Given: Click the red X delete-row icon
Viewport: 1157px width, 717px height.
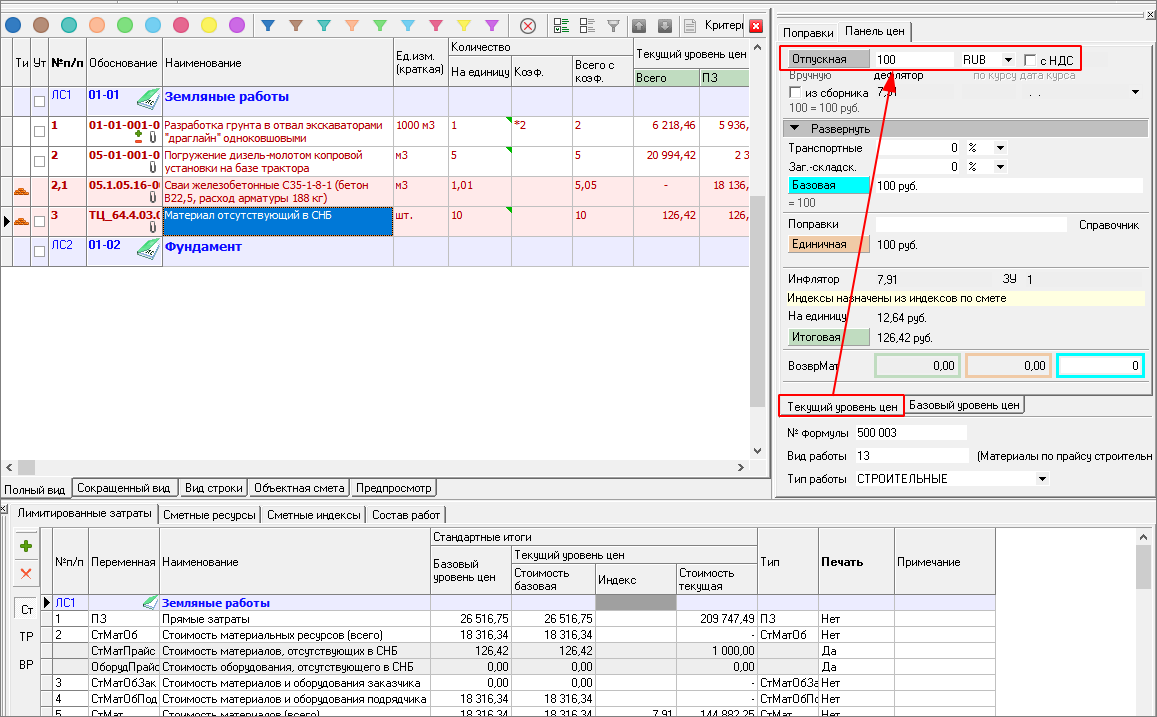Looking at the screenshot, I should [x=26, y=574].
